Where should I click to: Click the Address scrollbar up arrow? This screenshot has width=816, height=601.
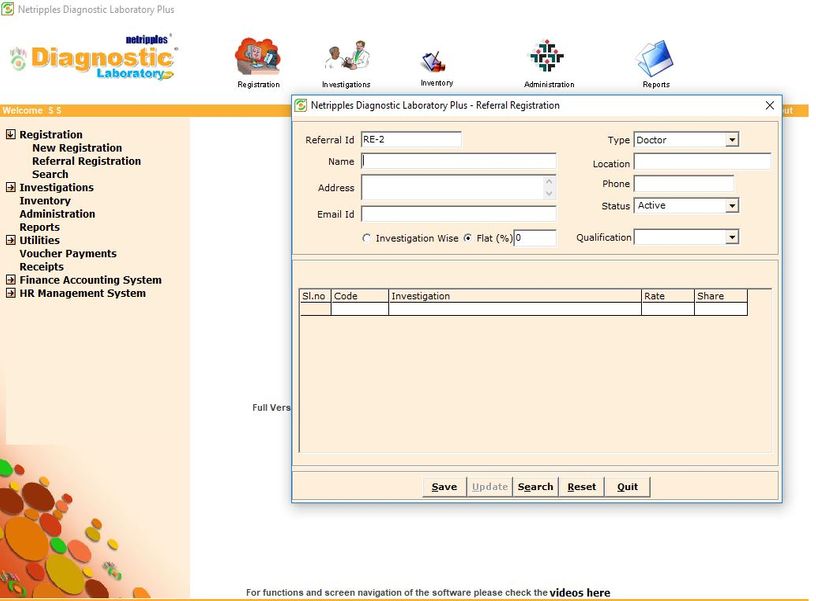pos(549,182)
